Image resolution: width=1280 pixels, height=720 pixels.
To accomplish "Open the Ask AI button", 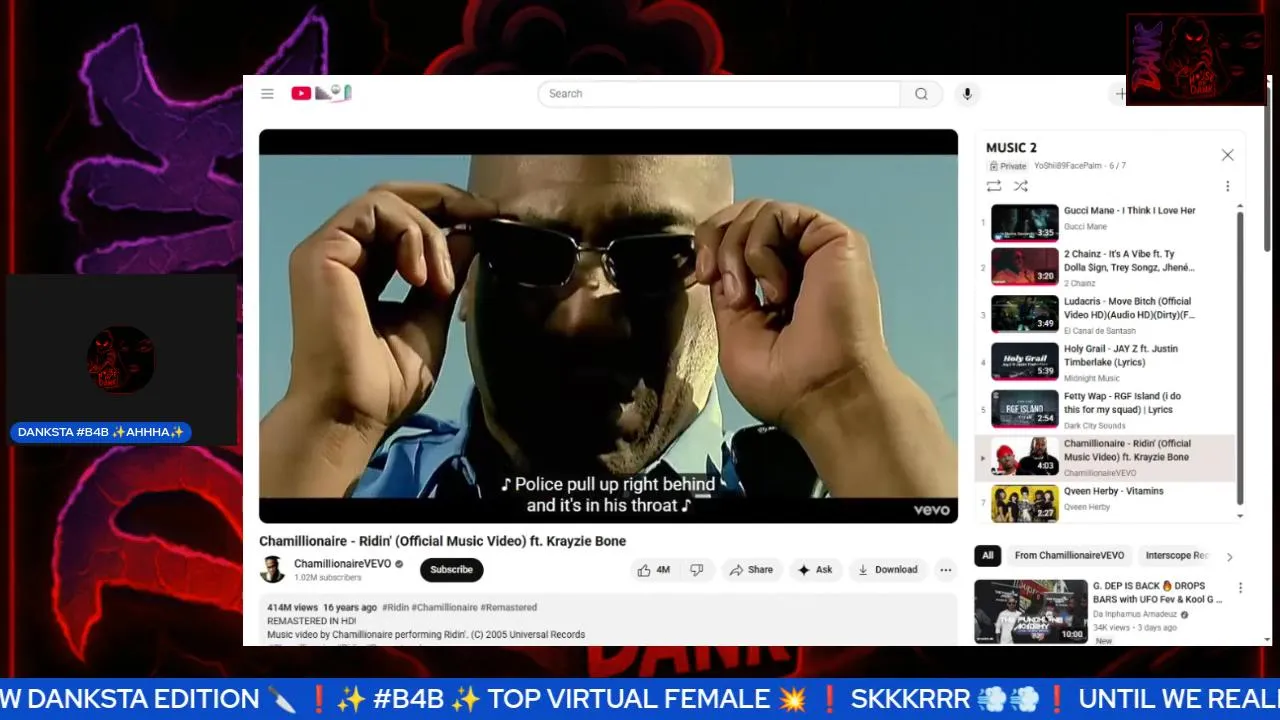I will click(x=815, y=570).
